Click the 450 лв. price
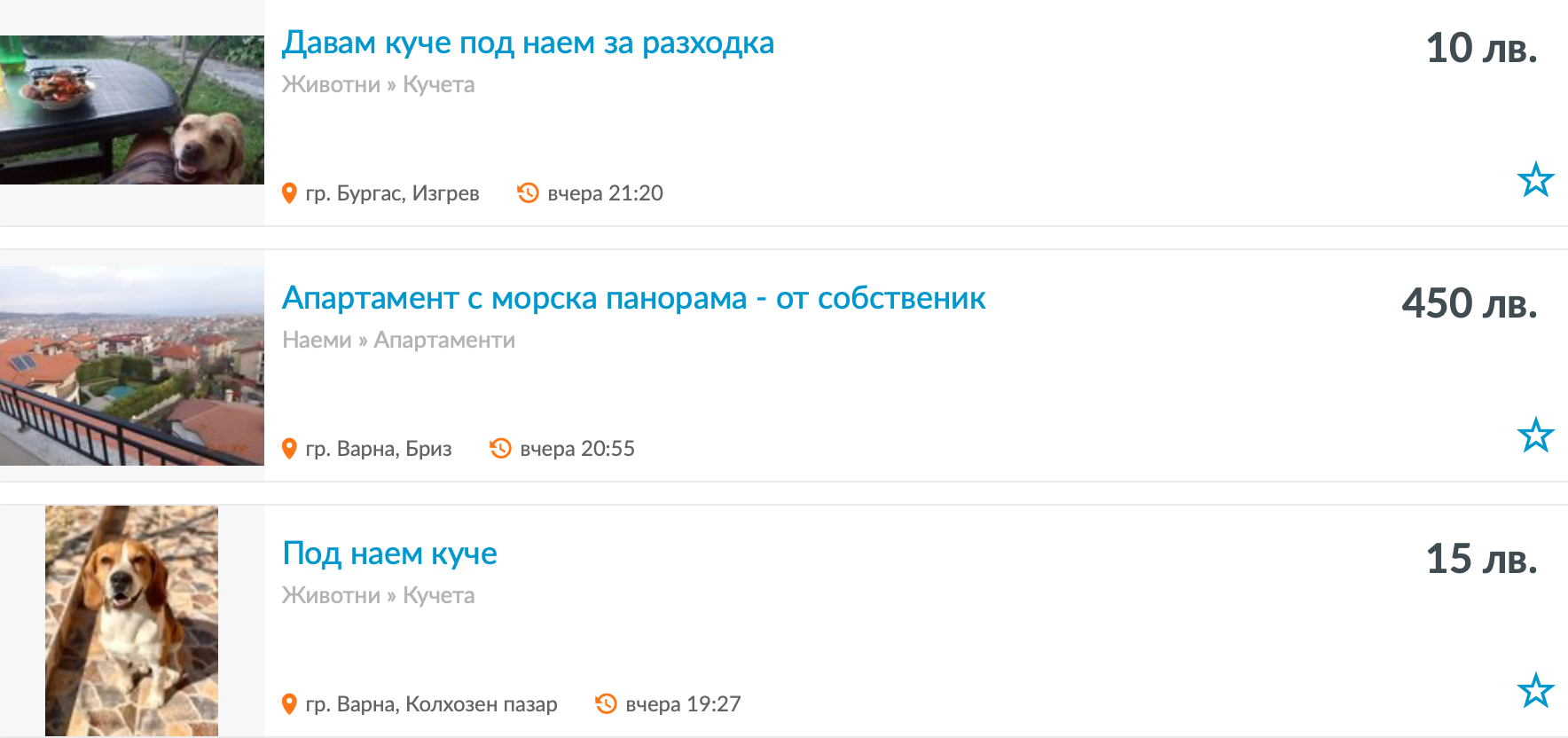The height and width of the screenshot is (738, 1568). [1469, 303]
